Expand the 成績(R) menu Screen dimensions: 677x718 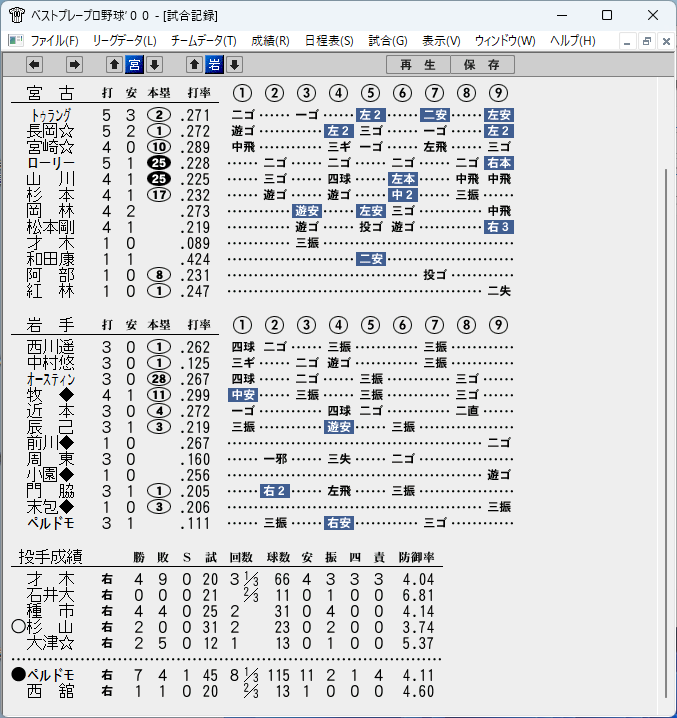click(x=270, y=41)
